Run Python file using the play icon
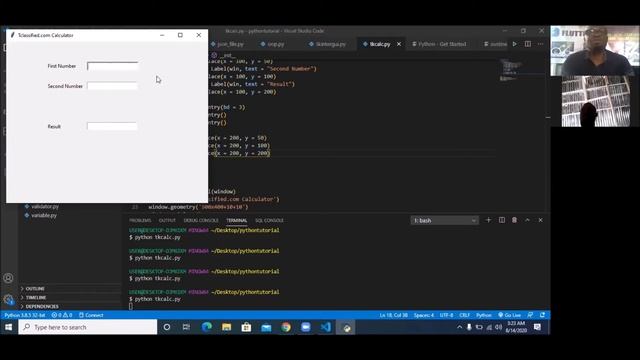The width and height of the screenshot is (640, 360). click(515, 44)
